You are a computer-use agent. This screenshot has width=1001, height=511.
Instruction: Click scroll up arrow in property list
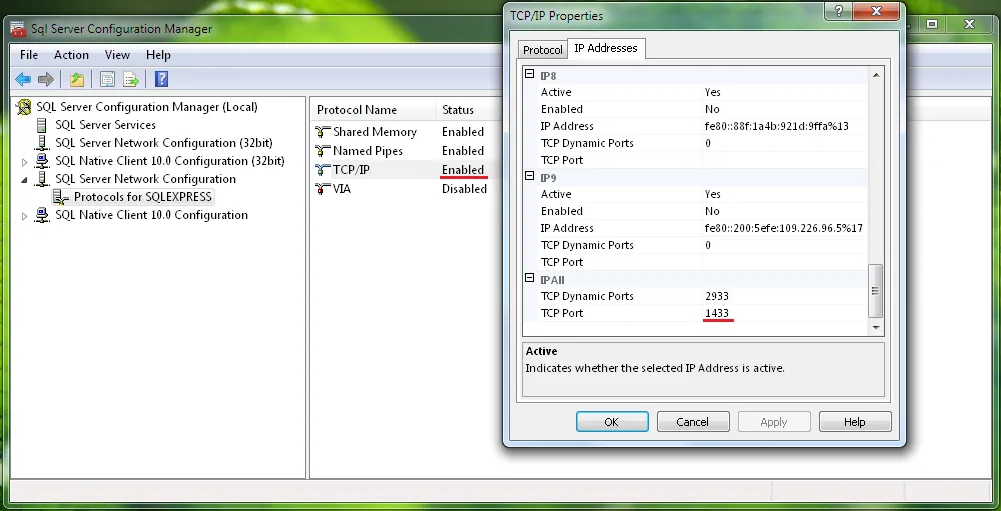pyautogui.click(x=876, y=75)
